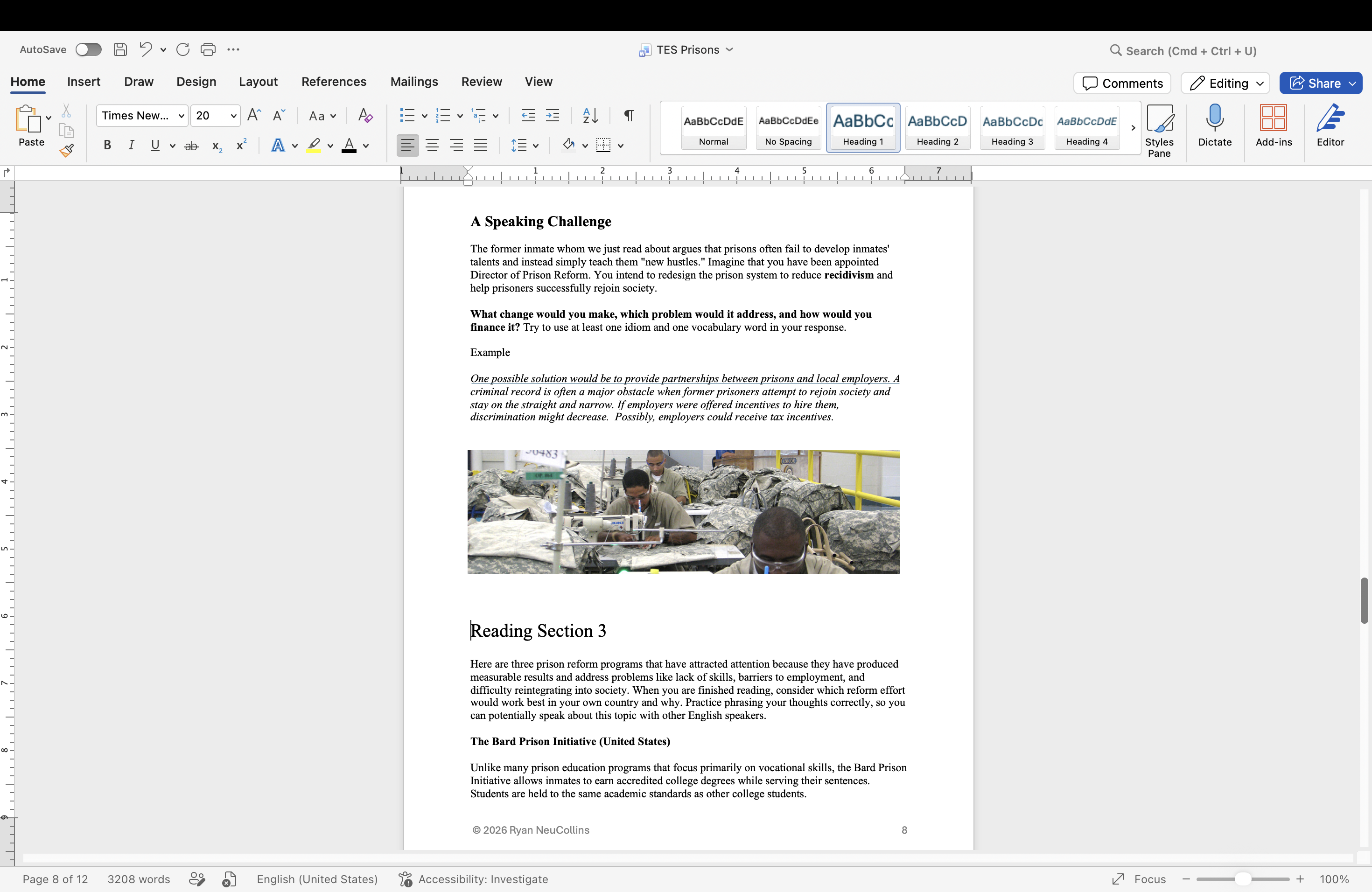Expand numbered list style options
The width and height of the screenshot is (1372, 892).
[x=460, y=116]
